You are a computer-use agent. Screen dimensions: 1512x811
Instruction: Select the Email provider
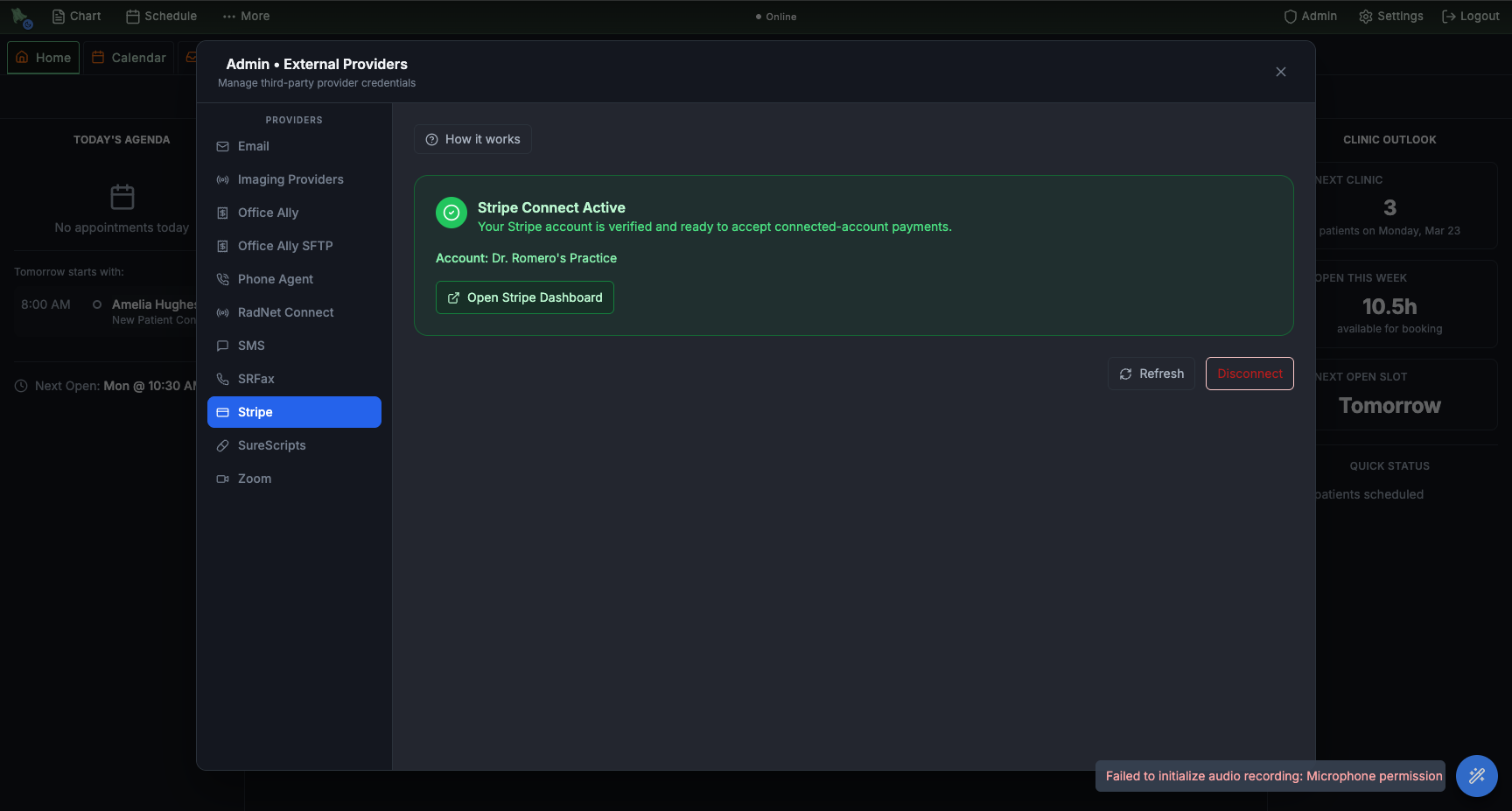[x=294, y=146]
